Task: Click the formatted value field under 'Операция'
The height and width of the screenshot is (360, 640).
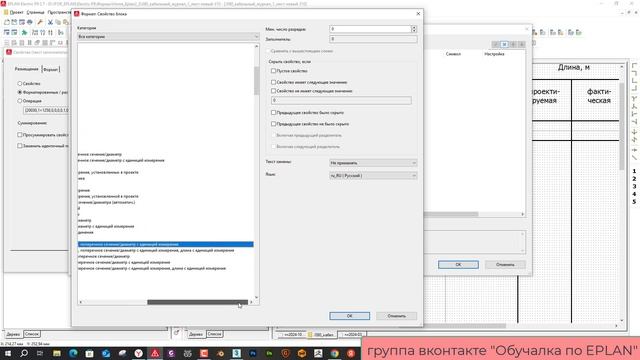Action: point(46,110)
